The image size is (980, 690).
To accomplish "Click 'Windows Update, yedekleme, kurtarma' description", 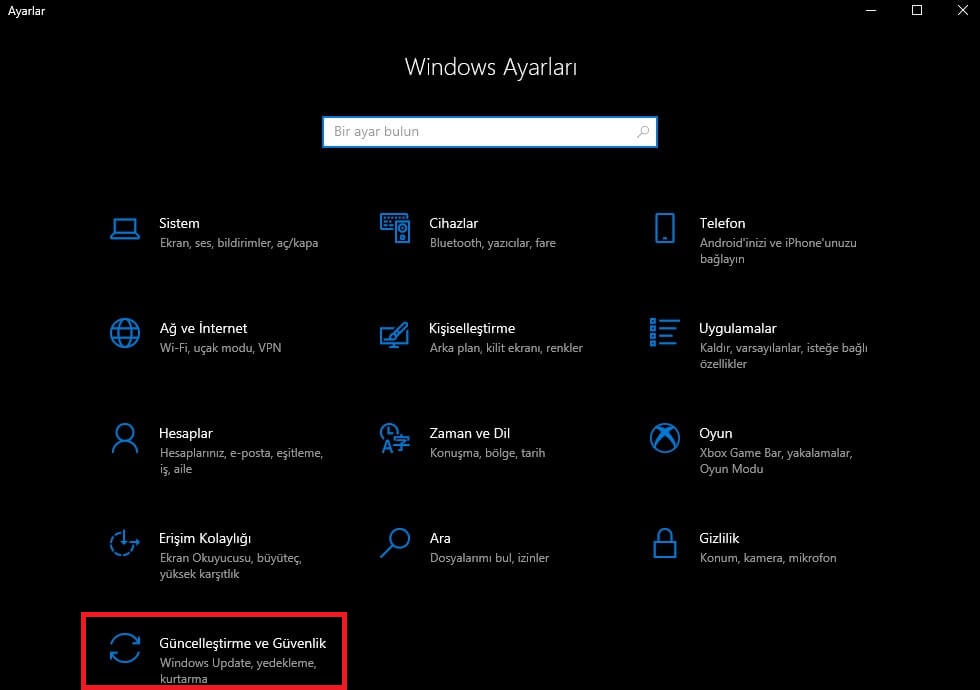I will pos(238,671).
